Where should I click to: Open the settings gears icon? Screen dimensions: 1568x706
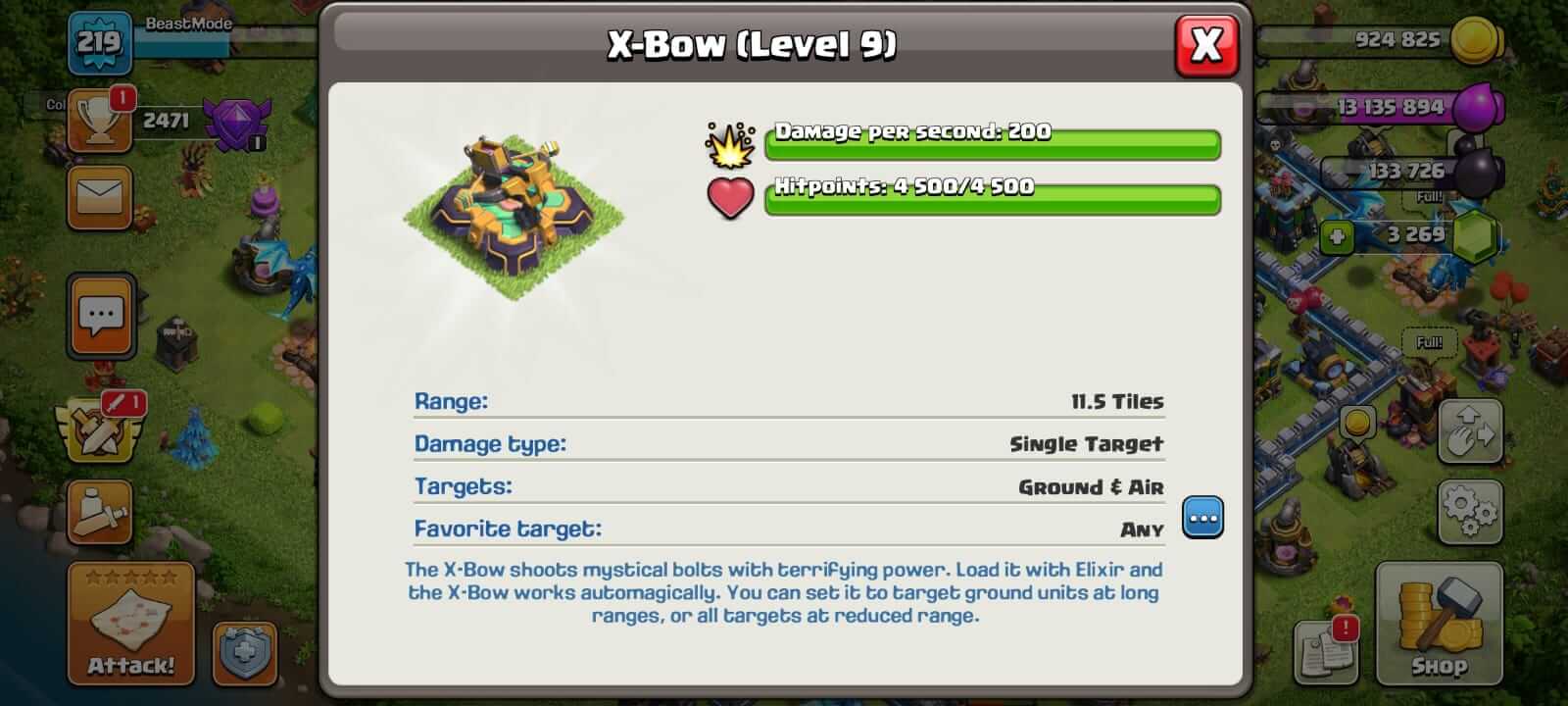[x=1470, y=512]
